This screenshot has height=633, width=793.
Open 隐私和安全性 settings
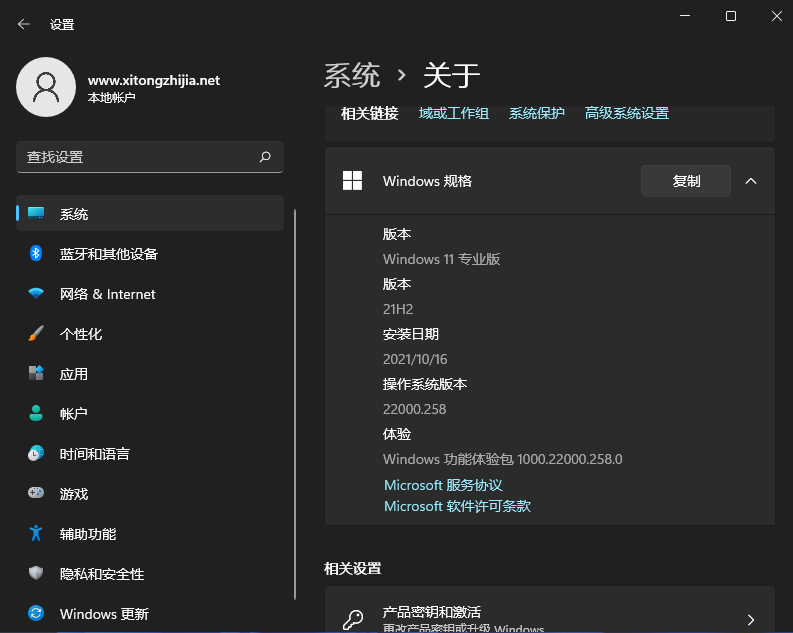(150, 573)
